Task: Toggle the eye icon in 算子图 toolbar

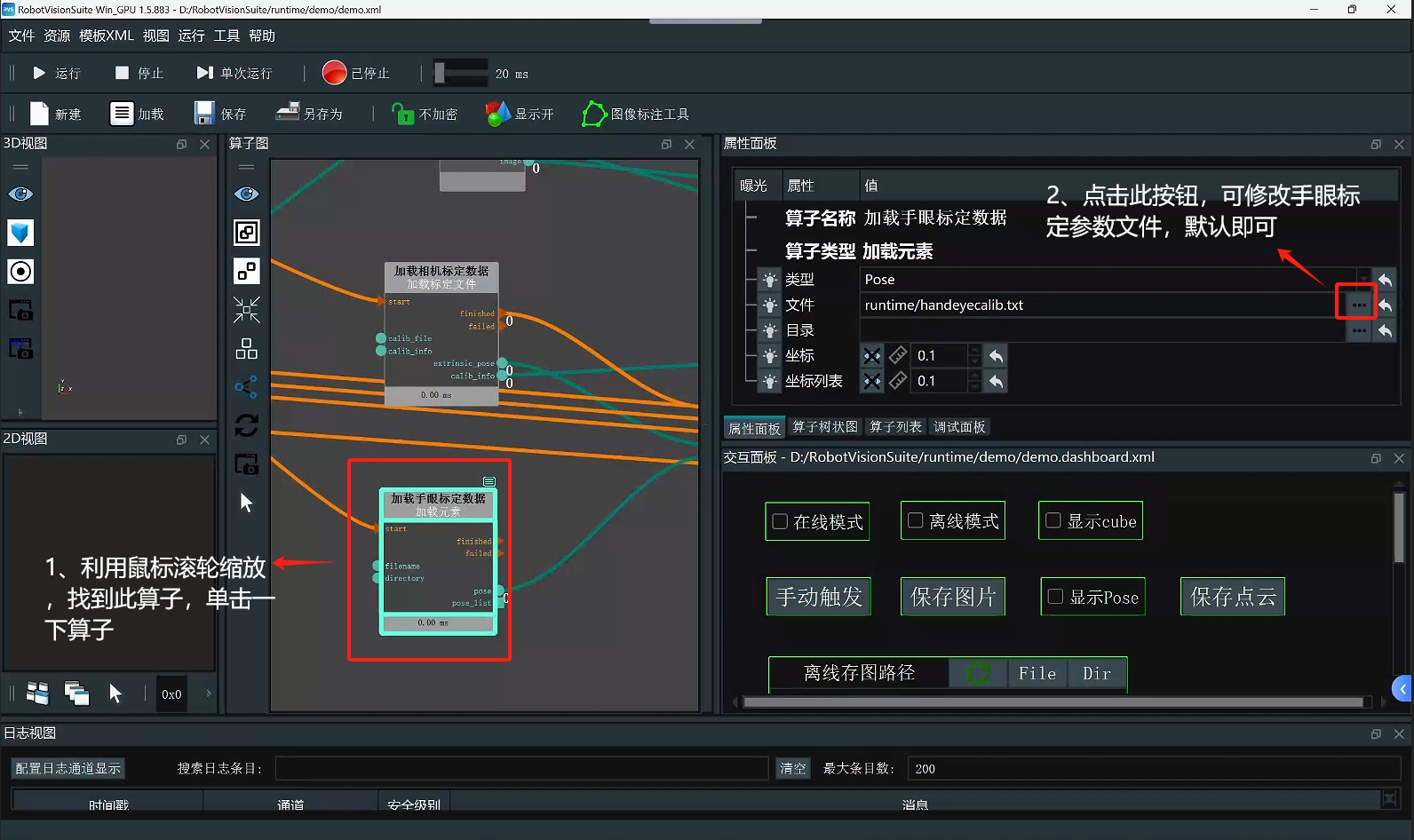Action: [x=246, y=194]
